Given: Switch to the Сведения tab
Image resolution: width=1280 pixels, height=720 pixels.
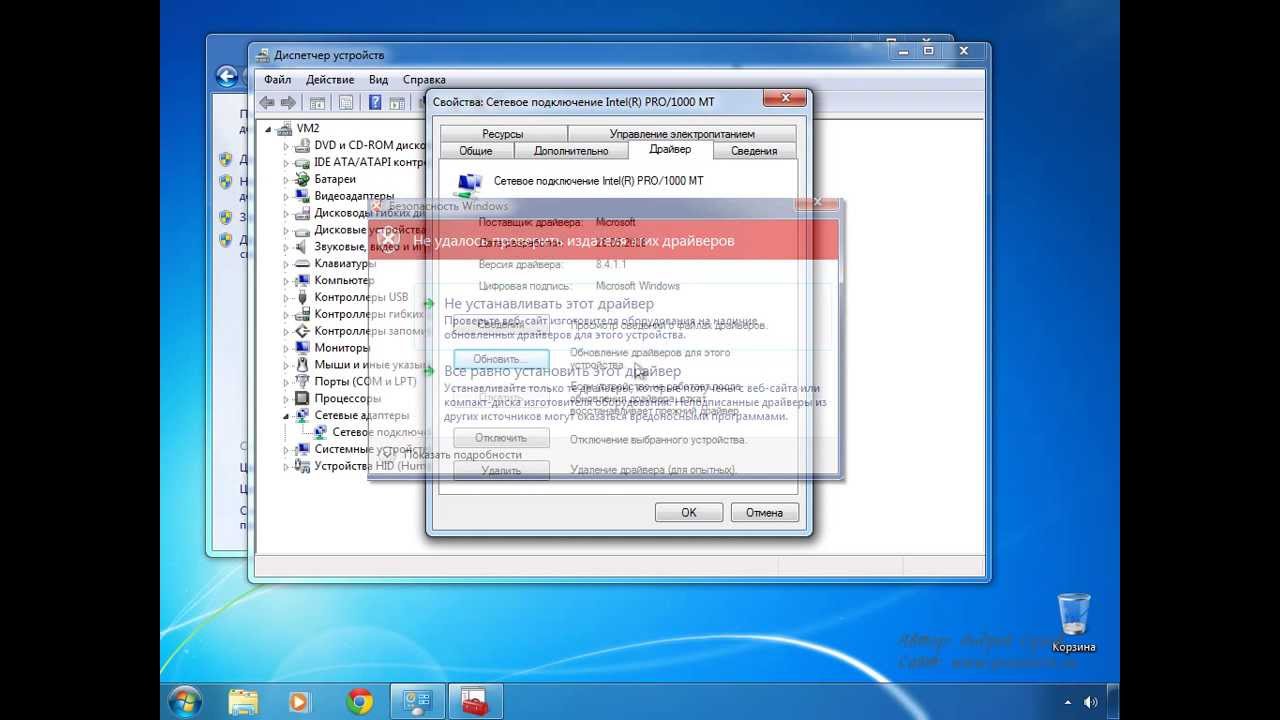Looking at the screenshot, I should pyautogui.click(x=754, y=150).
